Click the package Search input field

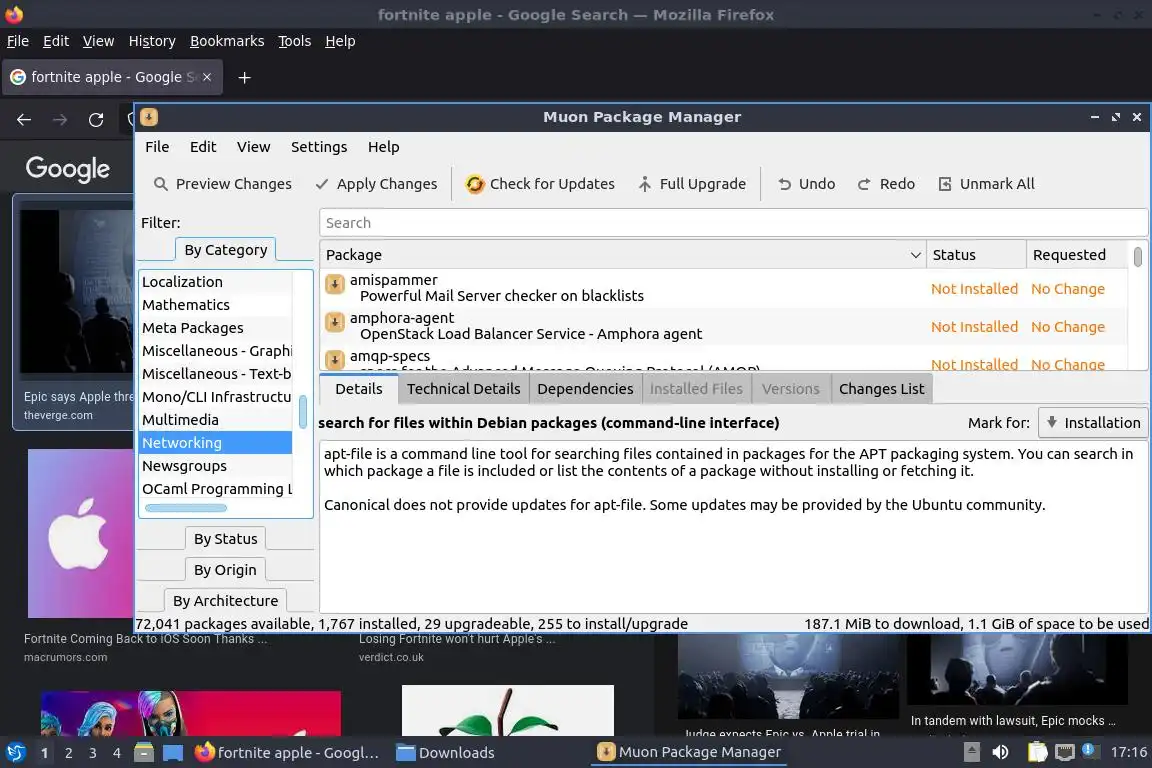[x=732, y=223]
